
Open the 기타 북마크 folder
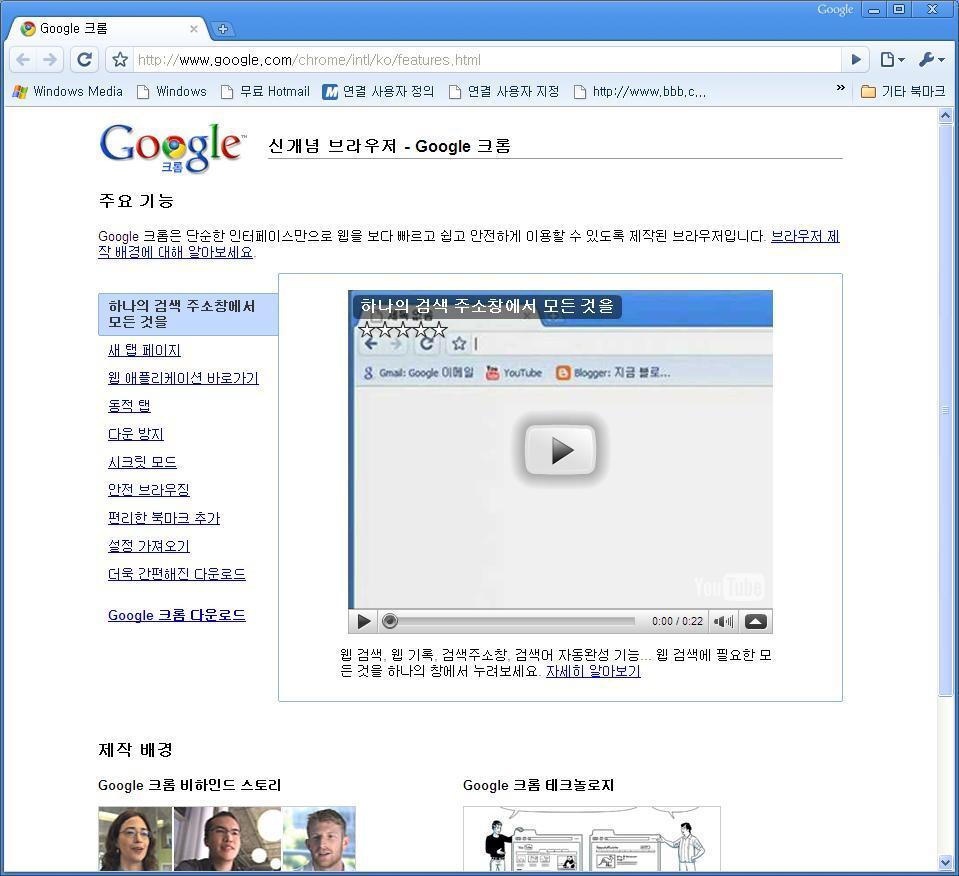pyautogui.click(x=903, y=92)
